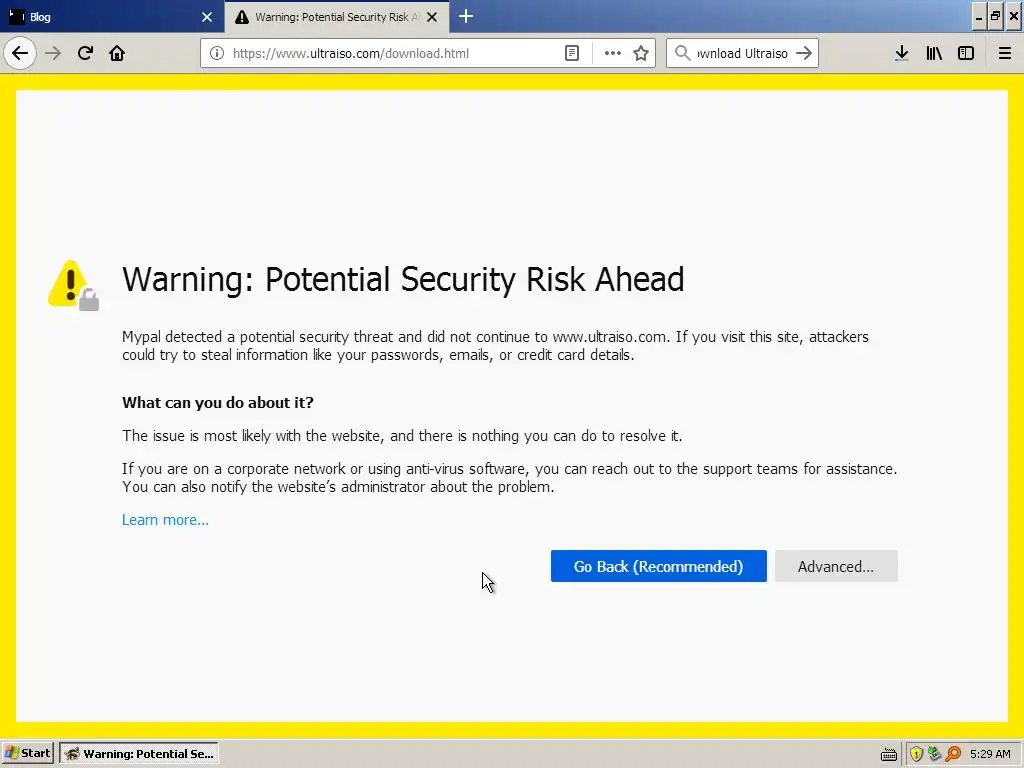Image resolution: width=1024 pixels, height=768 pixels.
Task: Toggle the sidebar view icon
Action: (x=966, y=54)
